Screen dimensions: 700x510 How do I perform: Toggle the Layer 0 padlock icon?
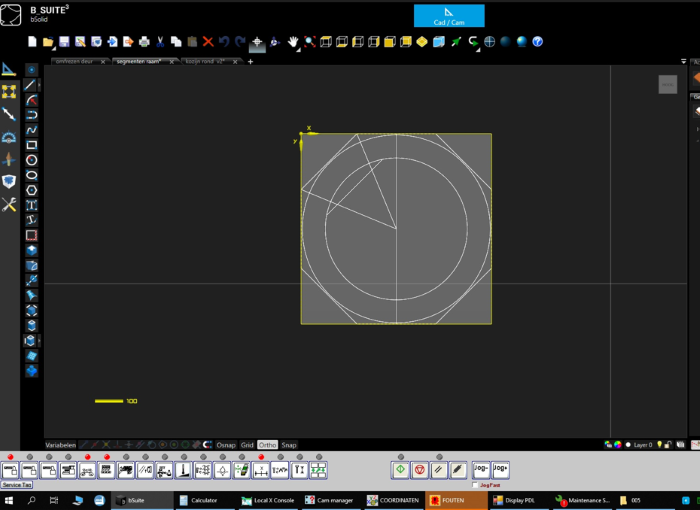click(668, 444)
